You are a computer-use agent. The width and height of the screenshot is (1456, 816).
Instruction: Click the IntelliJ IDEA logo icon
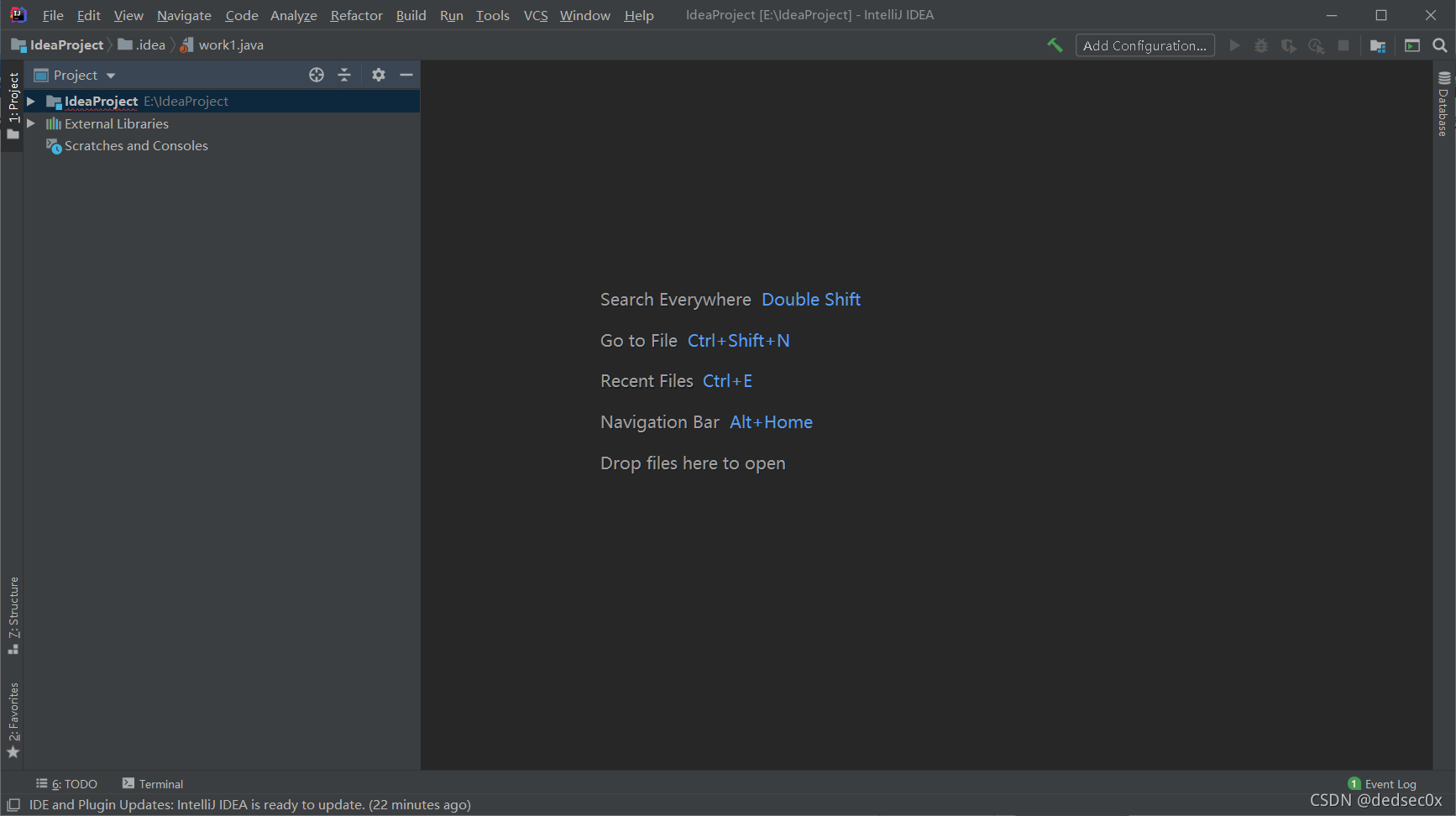18,14
